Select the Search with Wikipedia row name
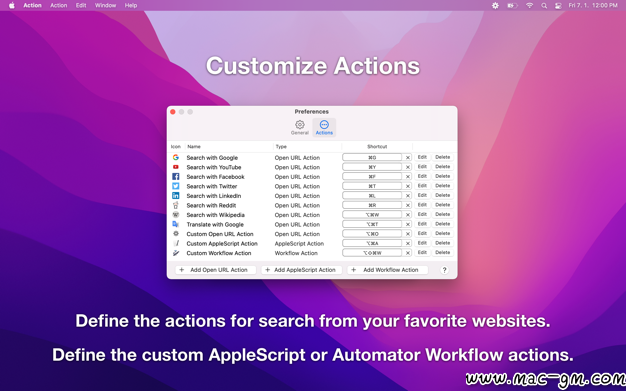Image resolution: width=626 pixels, height=391 pixels. tap(216, 215)
